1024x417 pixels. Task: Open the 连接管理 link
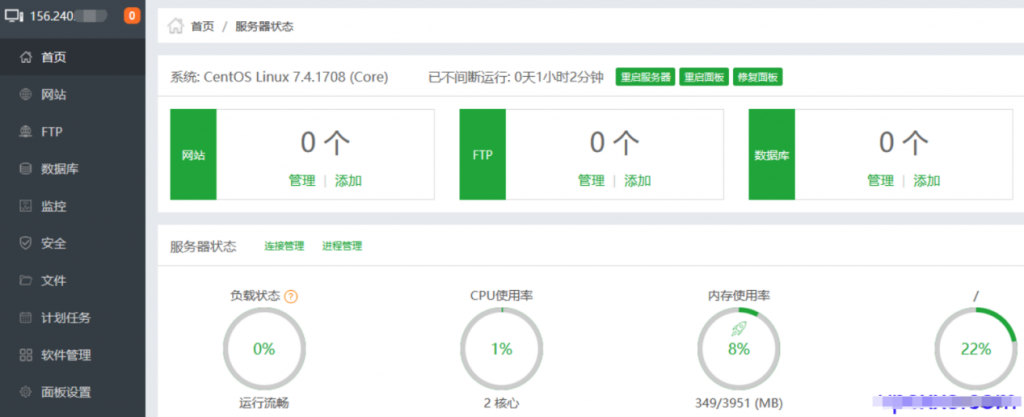click(283, 246)
